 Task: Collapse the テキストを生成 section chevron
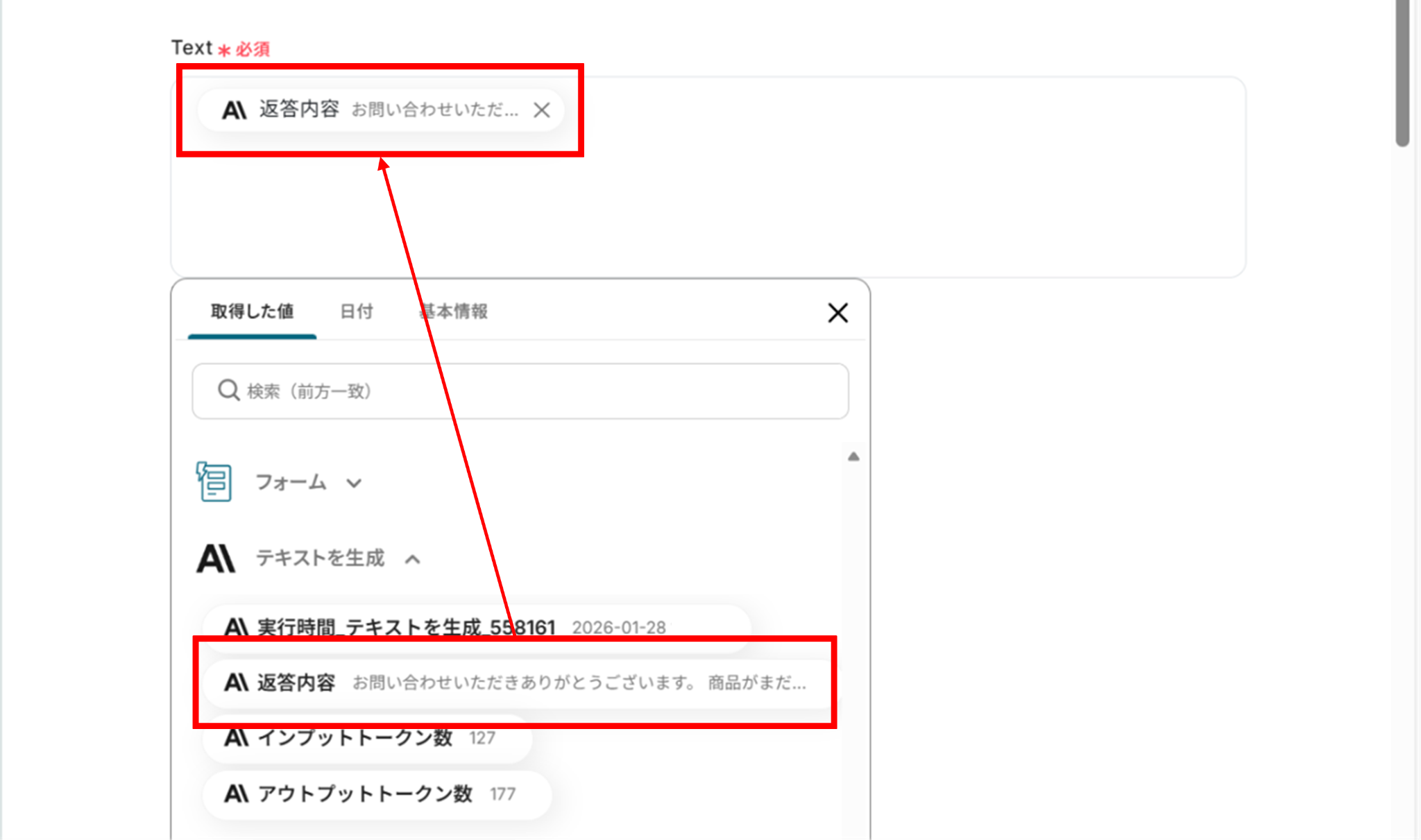(413, 559)
